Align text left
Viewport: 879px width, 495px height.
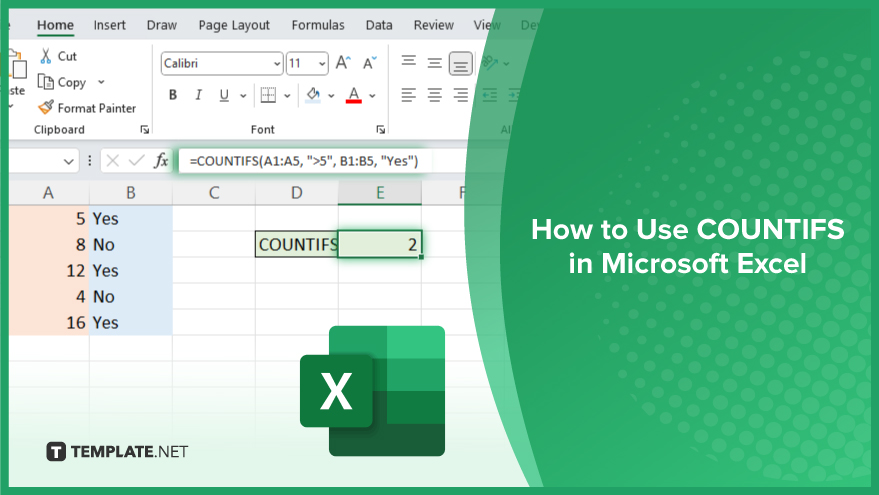[x=409, y=95]
